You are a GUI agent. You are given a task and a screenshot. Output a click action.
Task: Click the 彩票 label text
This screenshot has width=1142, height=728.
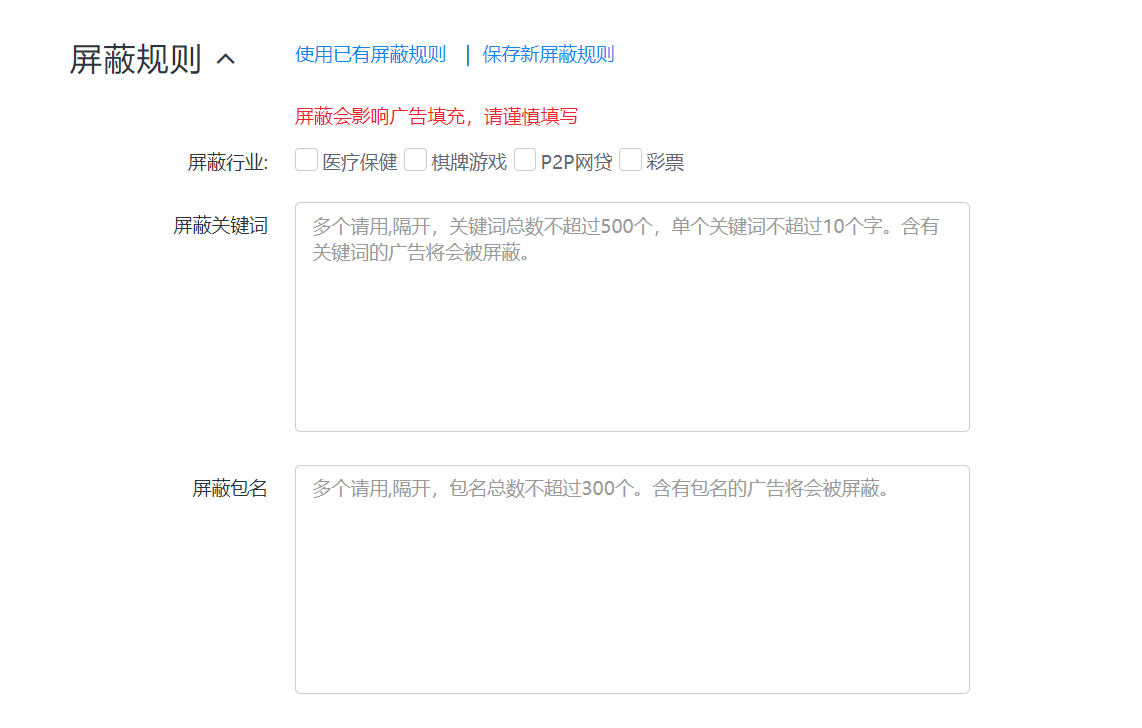tap(665, 162)
